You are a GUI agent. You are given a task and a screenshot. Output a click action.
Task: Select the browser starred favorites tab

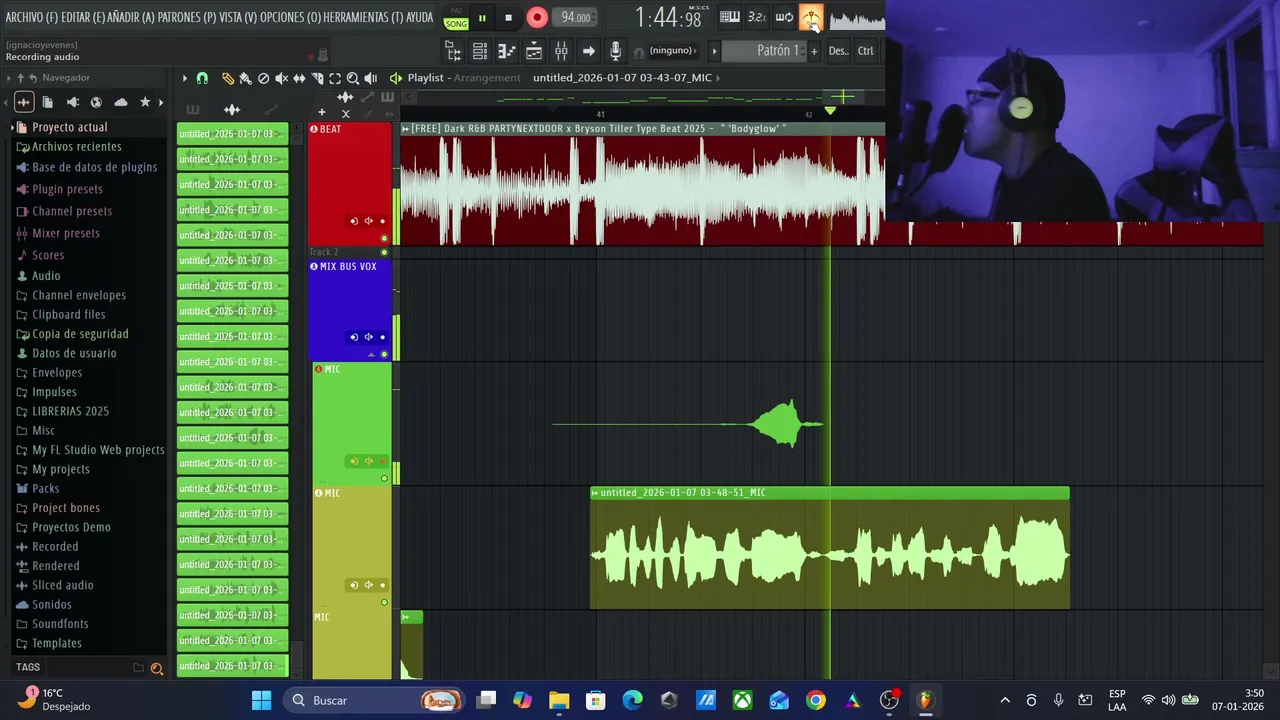(x=145, y=102)
